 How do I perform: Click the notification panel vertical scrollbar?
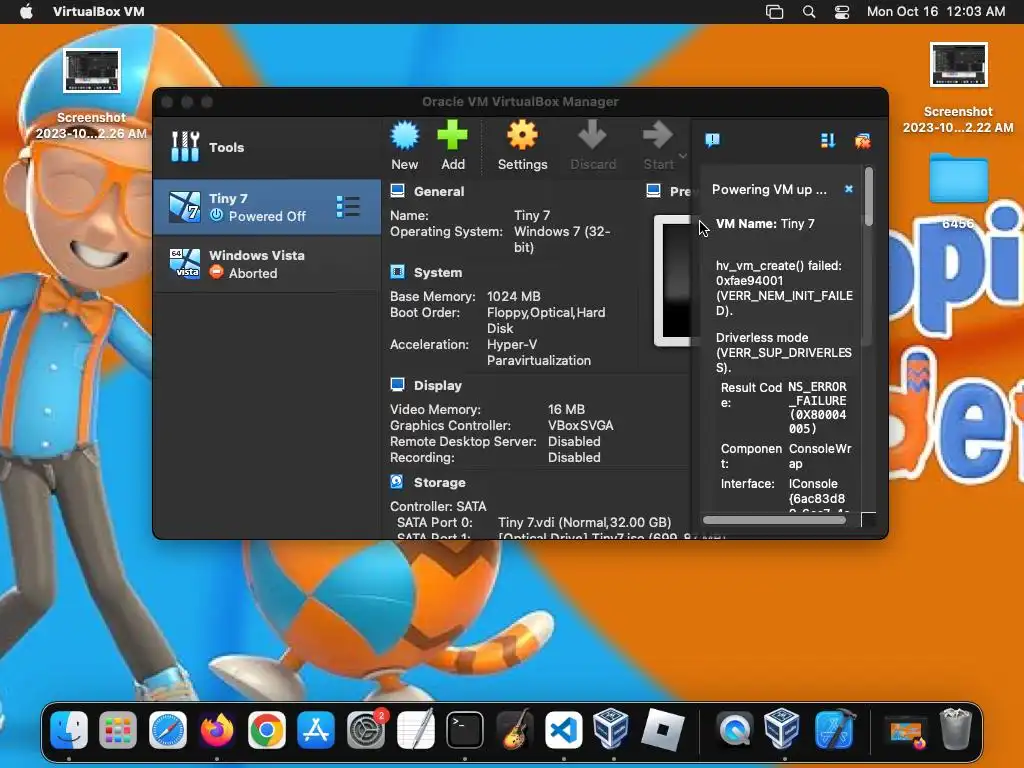[x=868, y=197]
